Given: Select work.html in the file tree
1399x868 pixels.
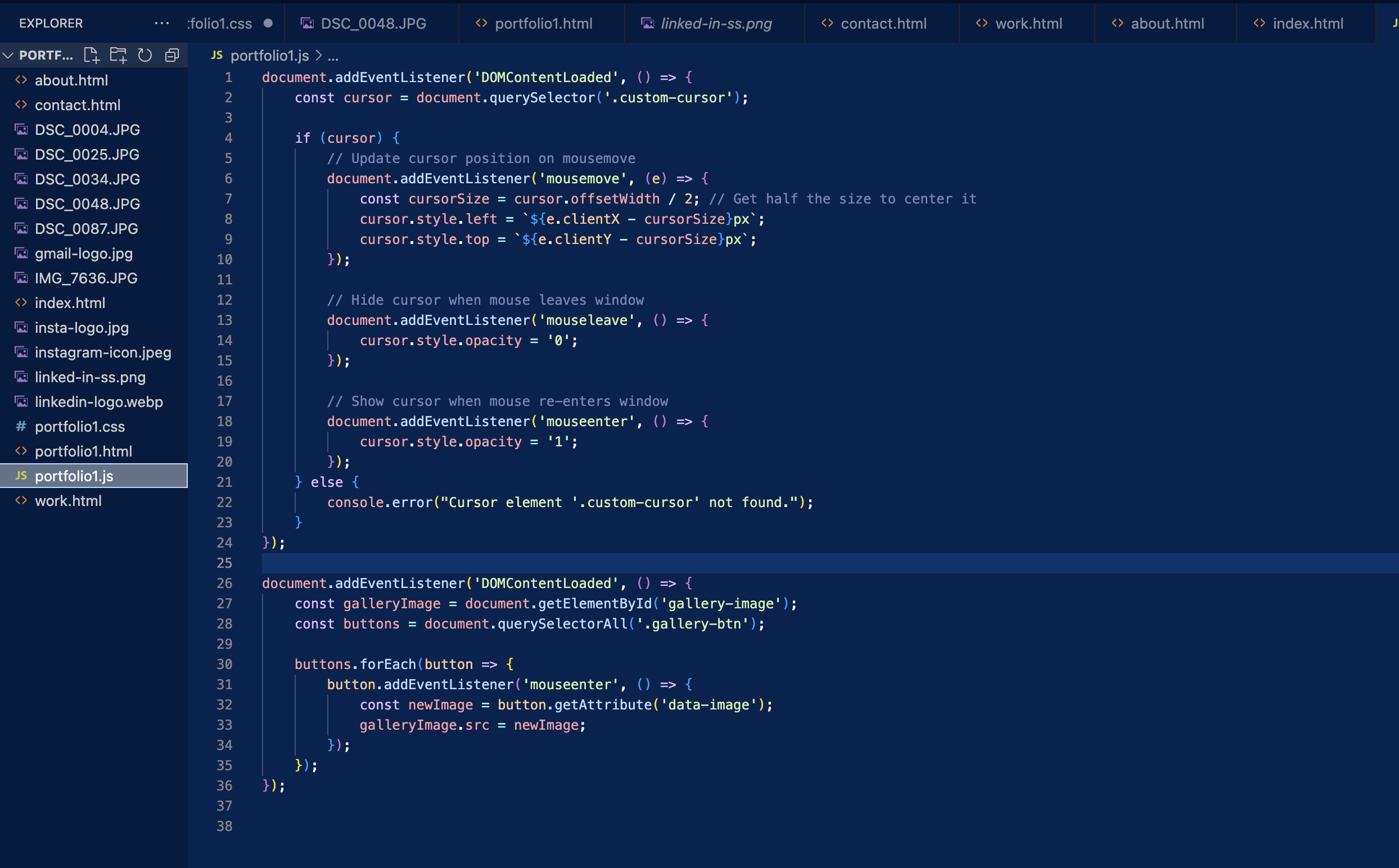Looking at the screenshot, I should click(x=68, y=500).
